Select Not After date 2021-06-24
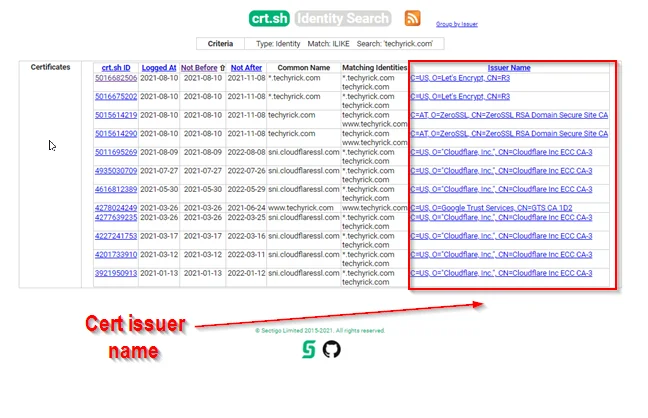 [246, 208]
